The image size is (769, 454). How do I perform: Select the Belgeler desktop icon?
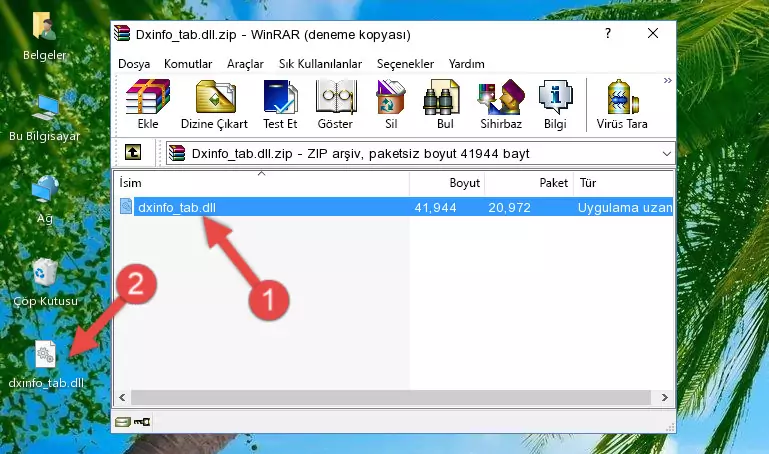point(45,36)
